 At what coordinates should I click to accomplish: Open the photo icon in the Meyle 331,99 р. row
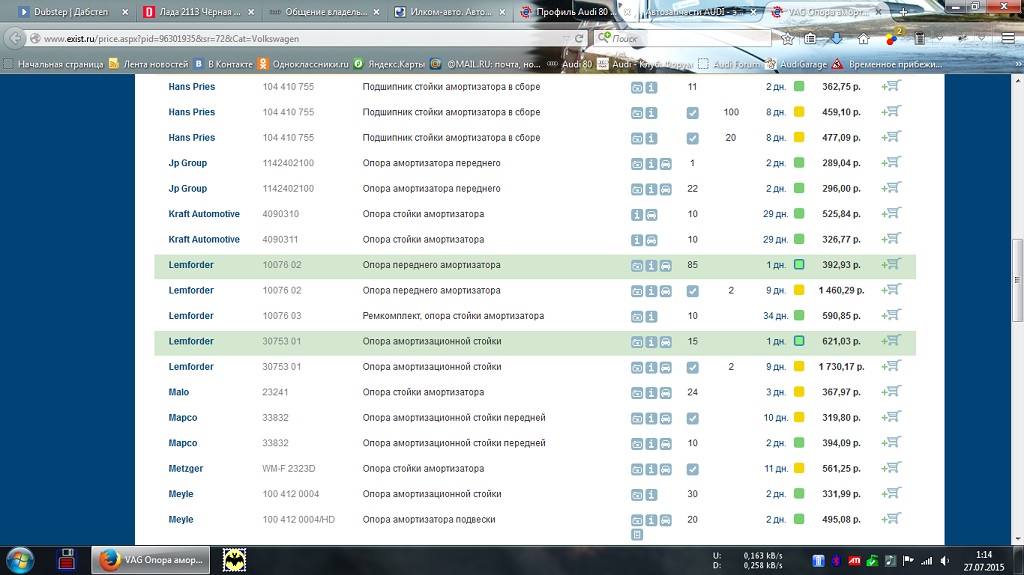(x=637, y=495)
